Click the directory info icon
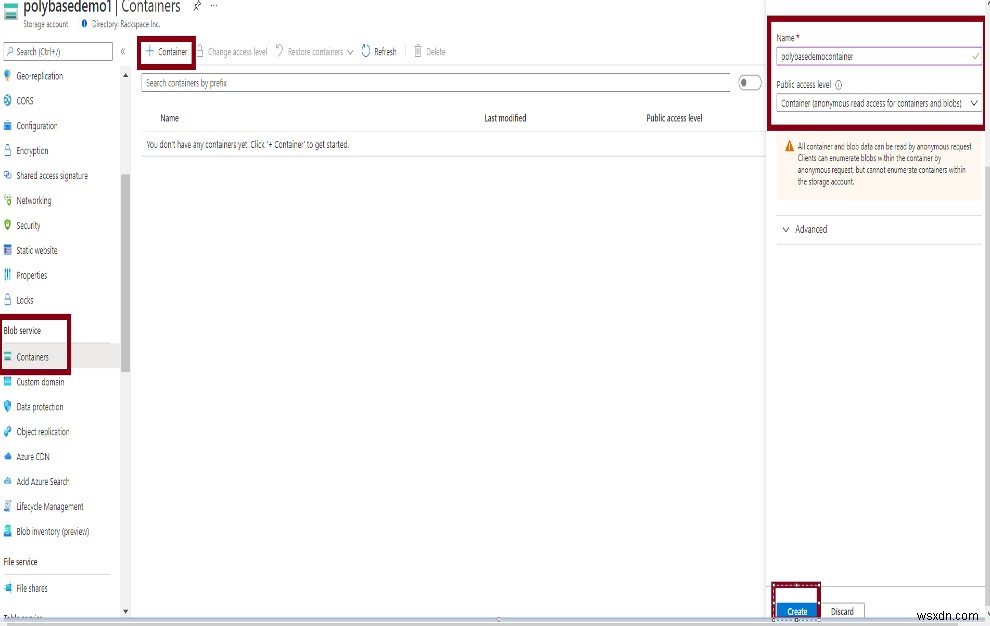The image size is (990, 626). [x=84, y=24]
